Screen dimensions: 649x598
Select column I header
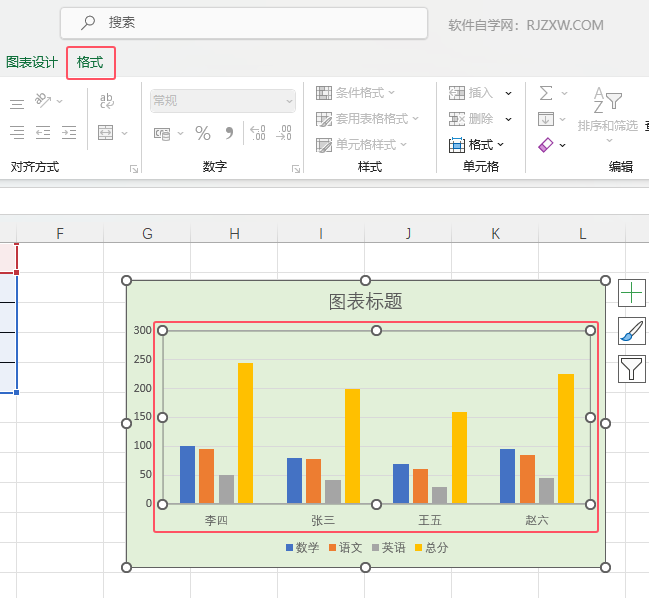321,234
